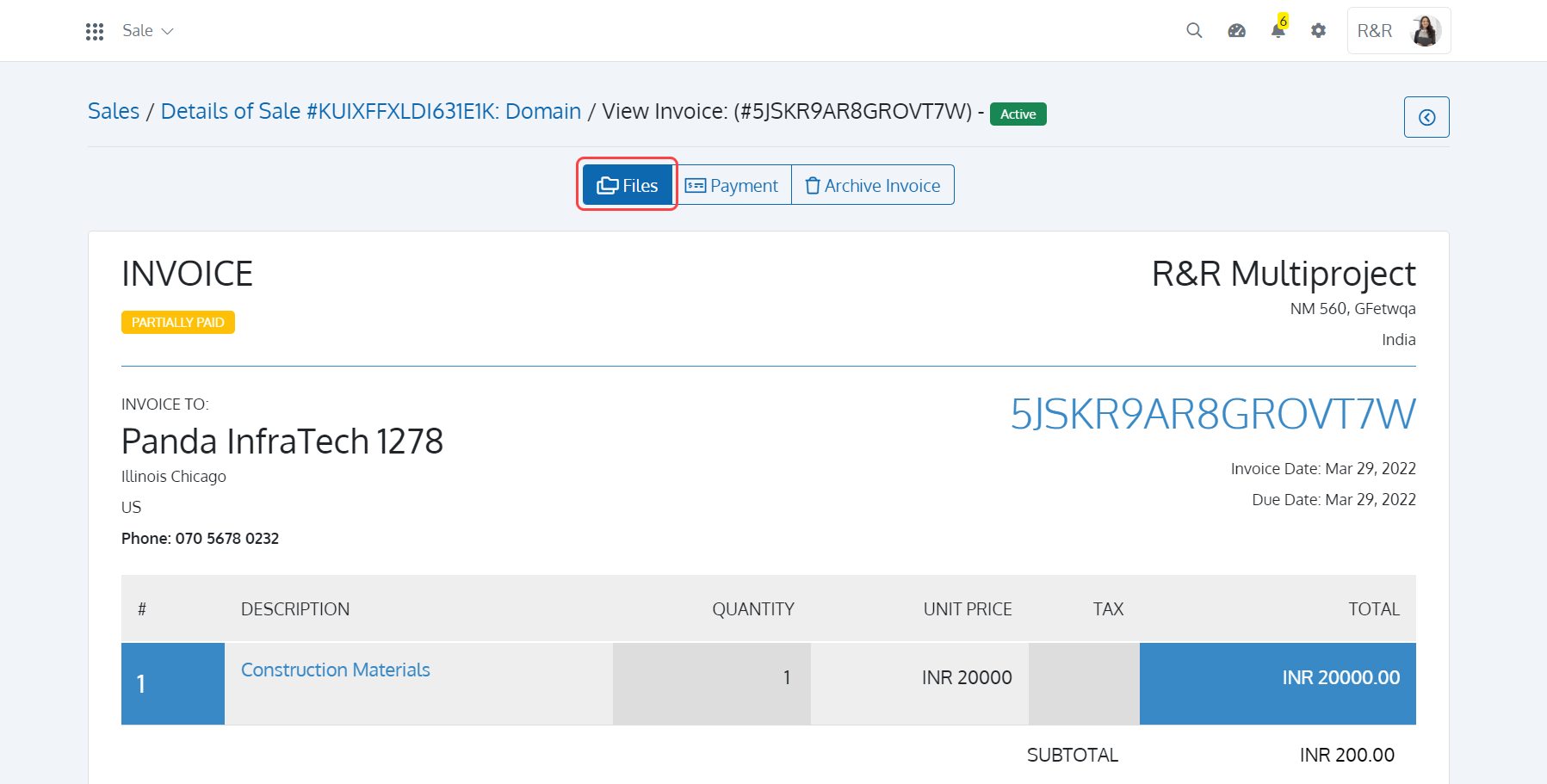This screenshot has height=784, width=1547.
Task: Click the user avatar picture
Action: (x=1426, y=31)
